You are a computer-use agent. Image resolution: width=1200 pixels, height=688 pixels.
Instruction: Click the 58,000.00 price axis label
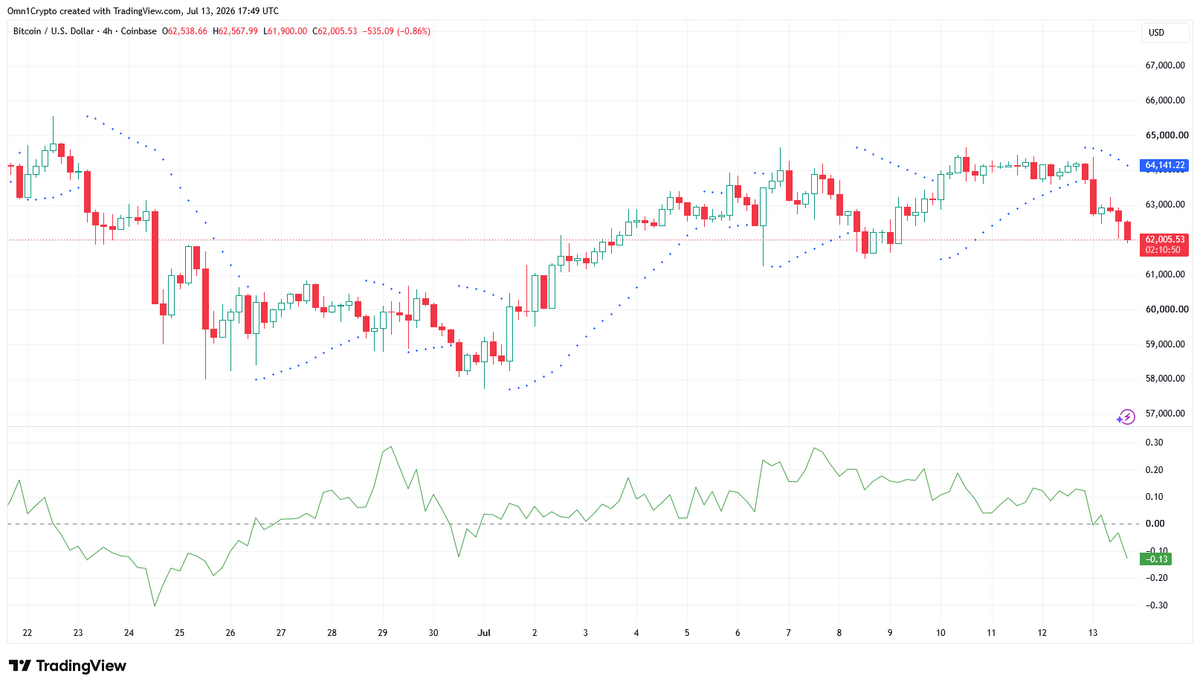[x=1166, y=379]
